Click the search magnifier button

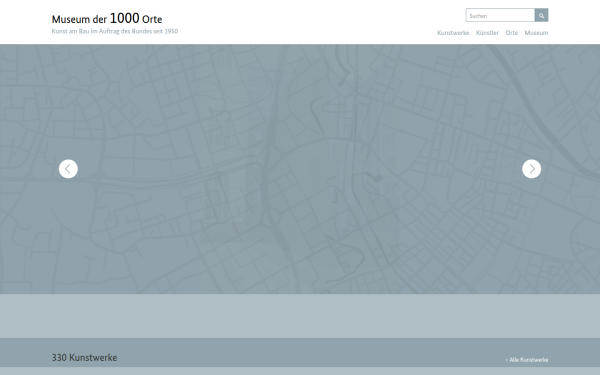pyautogui.click(x=541, y=15)
